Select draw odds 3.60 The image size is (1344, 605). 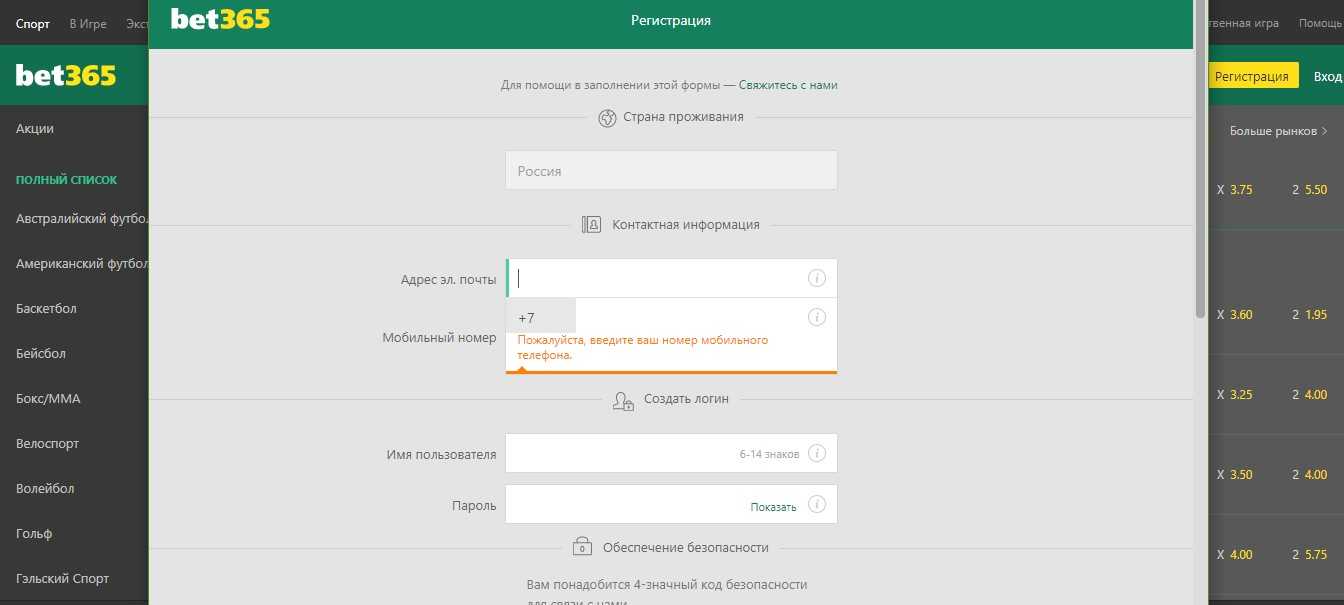pyautogui.click(x=1241, y=314)
